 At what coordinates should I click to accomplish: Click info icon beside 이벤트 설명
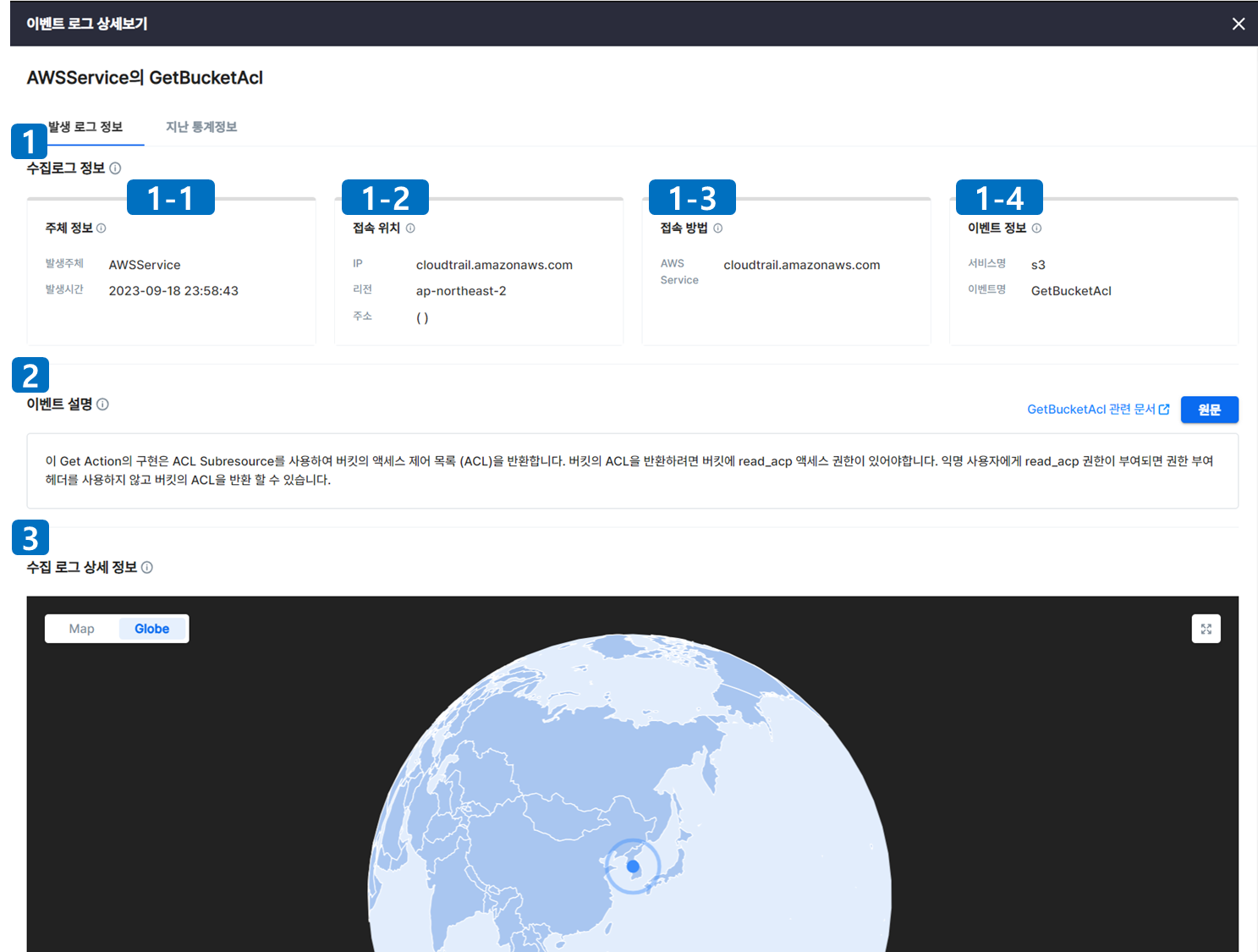[102, 404]
